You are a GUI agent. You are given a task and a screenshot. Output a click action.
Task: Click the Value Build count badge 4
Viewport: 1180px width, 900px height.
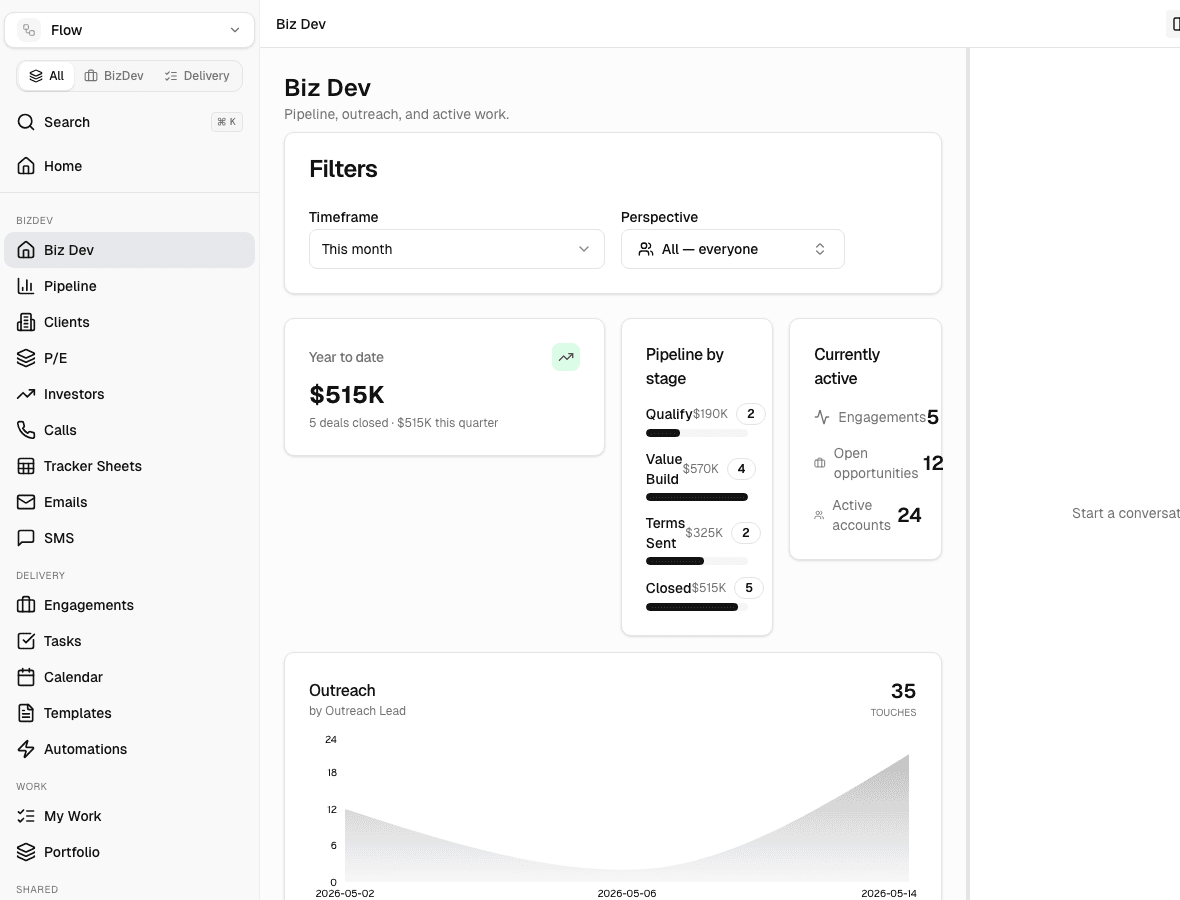pyautogui.click(x=741, y=469)
